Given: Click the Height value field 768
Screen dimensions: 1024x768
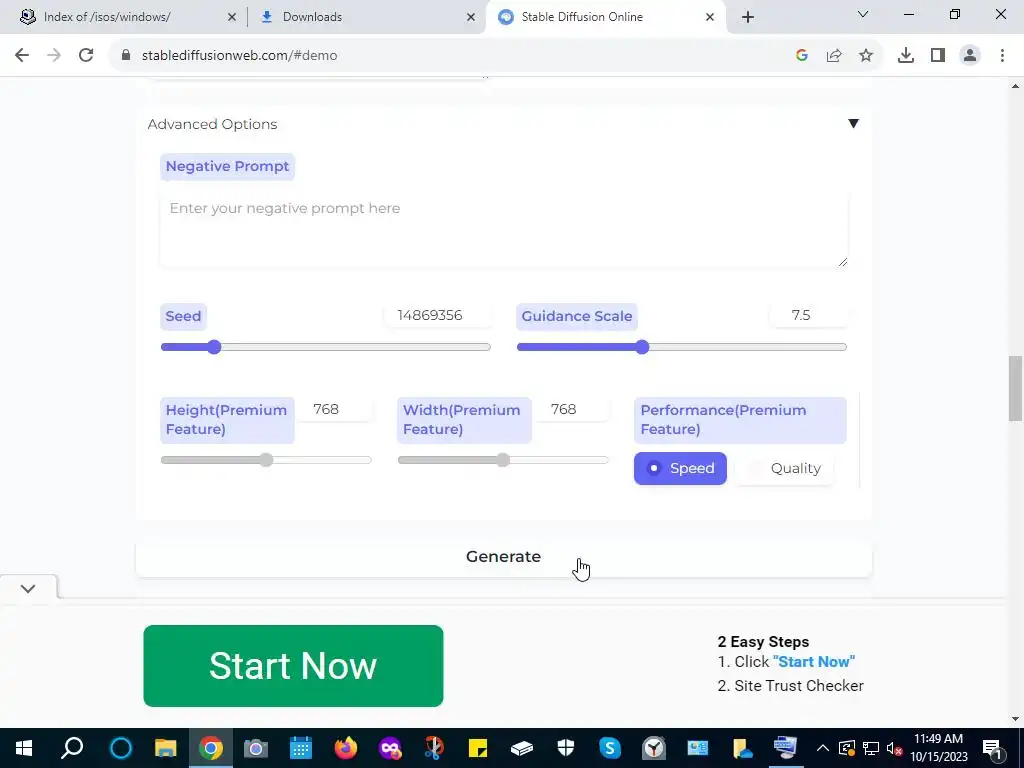Looking at the screenshot, I should [336, 409].
